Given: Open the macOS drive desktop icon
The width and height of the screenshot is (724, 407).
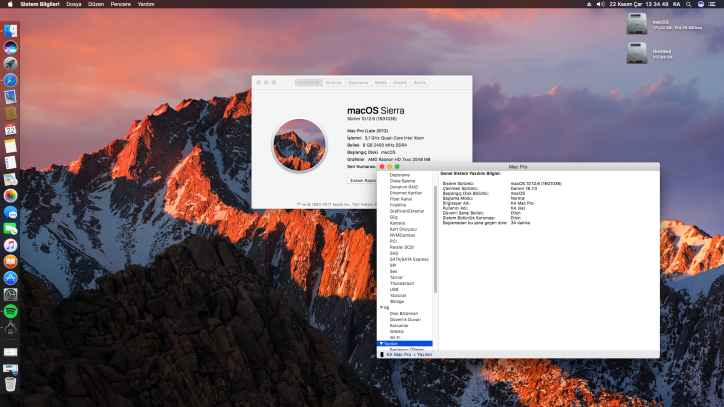Looking at the screenshot, I should pyautogui.click(x=635, y=24).
